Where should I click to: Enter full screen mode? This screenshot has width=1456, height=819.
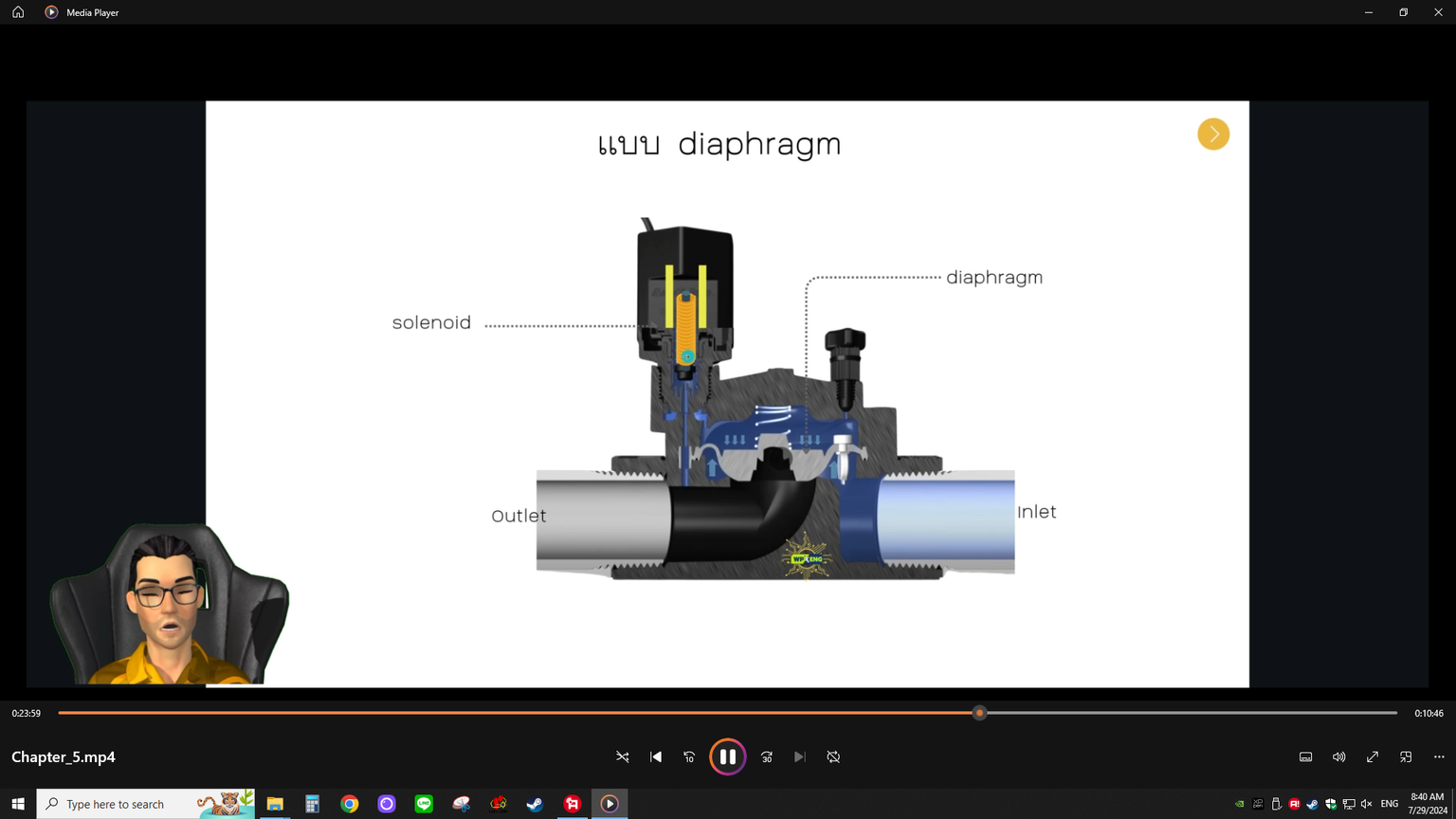tap(1372, 756)
